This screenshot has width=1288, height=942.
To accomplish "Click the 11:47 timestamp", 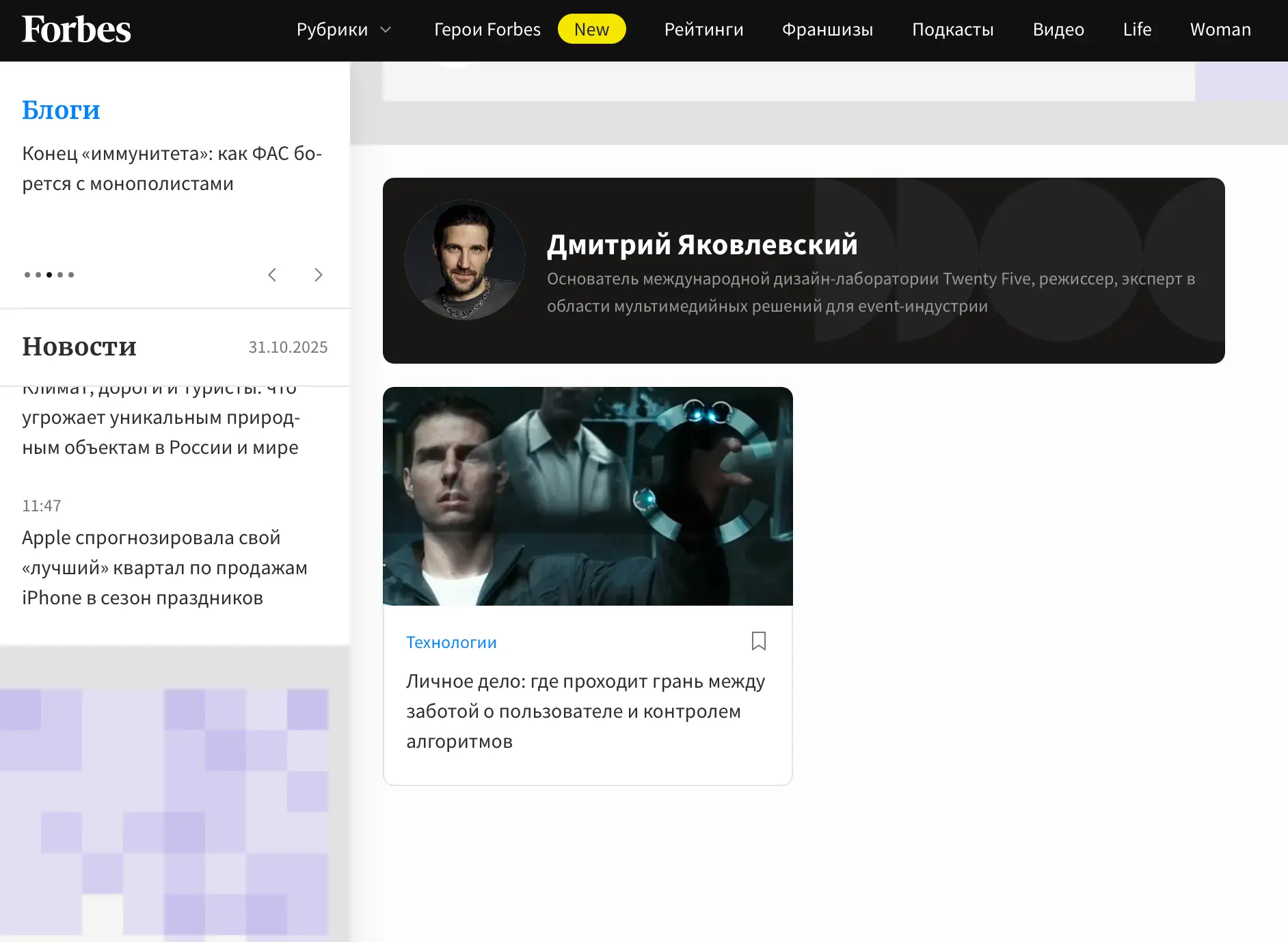I will tap(42, 506).
